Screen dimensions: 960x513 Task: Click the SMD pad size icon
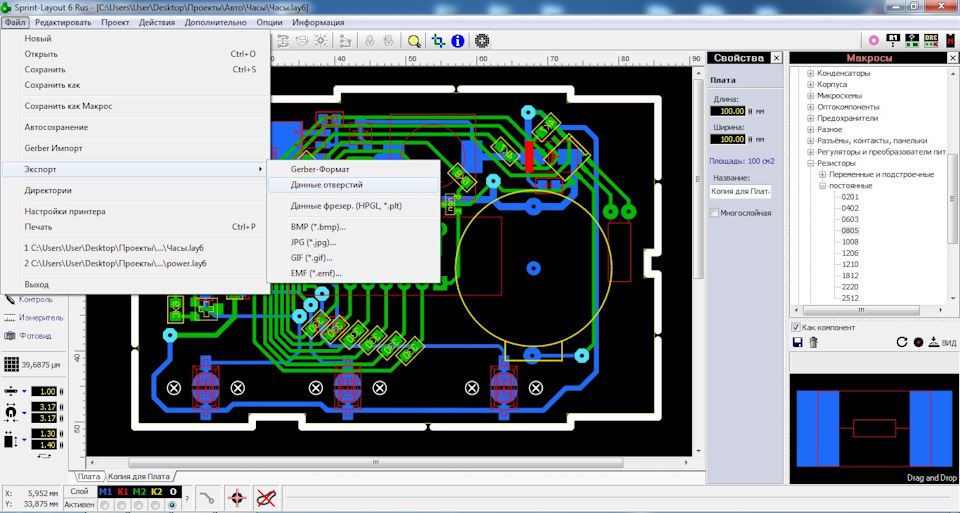11,439
